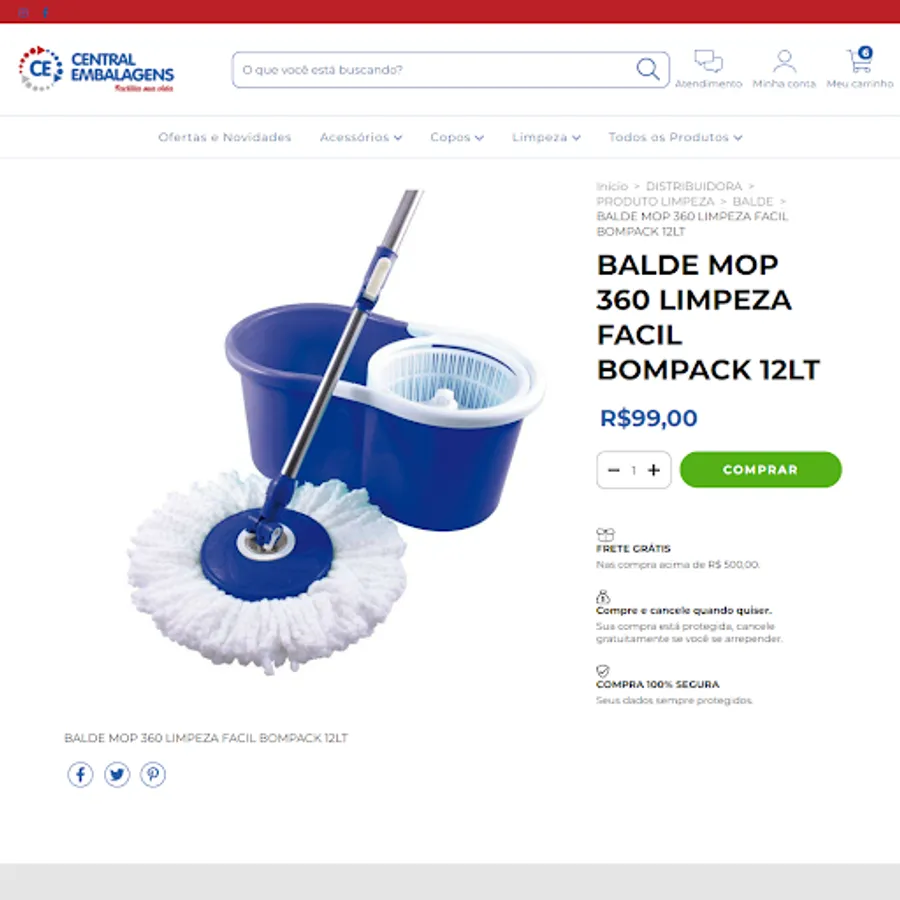The width and height of the screenshot is (900, 900).
Task: Increase quantity with plus button
Action: 654,470
